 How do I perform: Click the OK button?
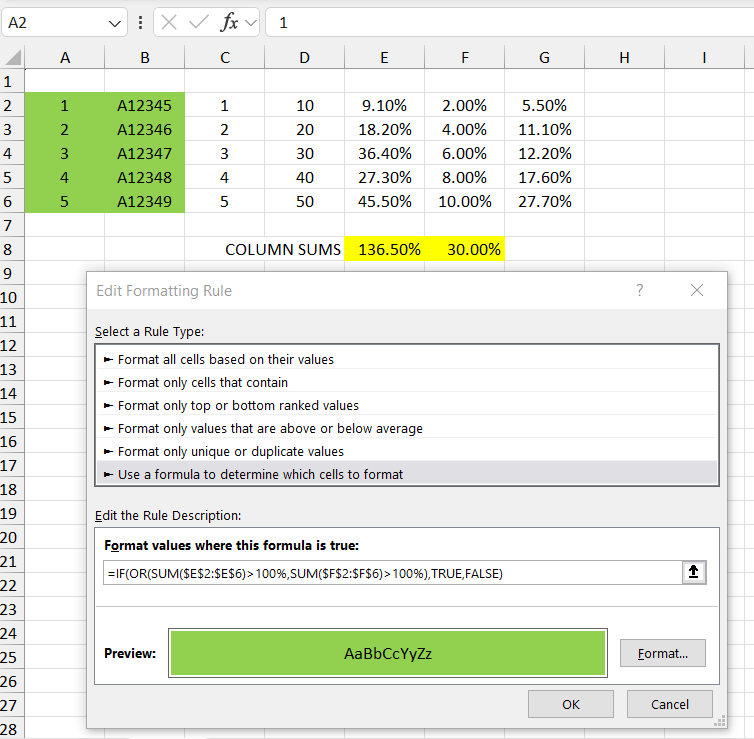pos(571,704)
